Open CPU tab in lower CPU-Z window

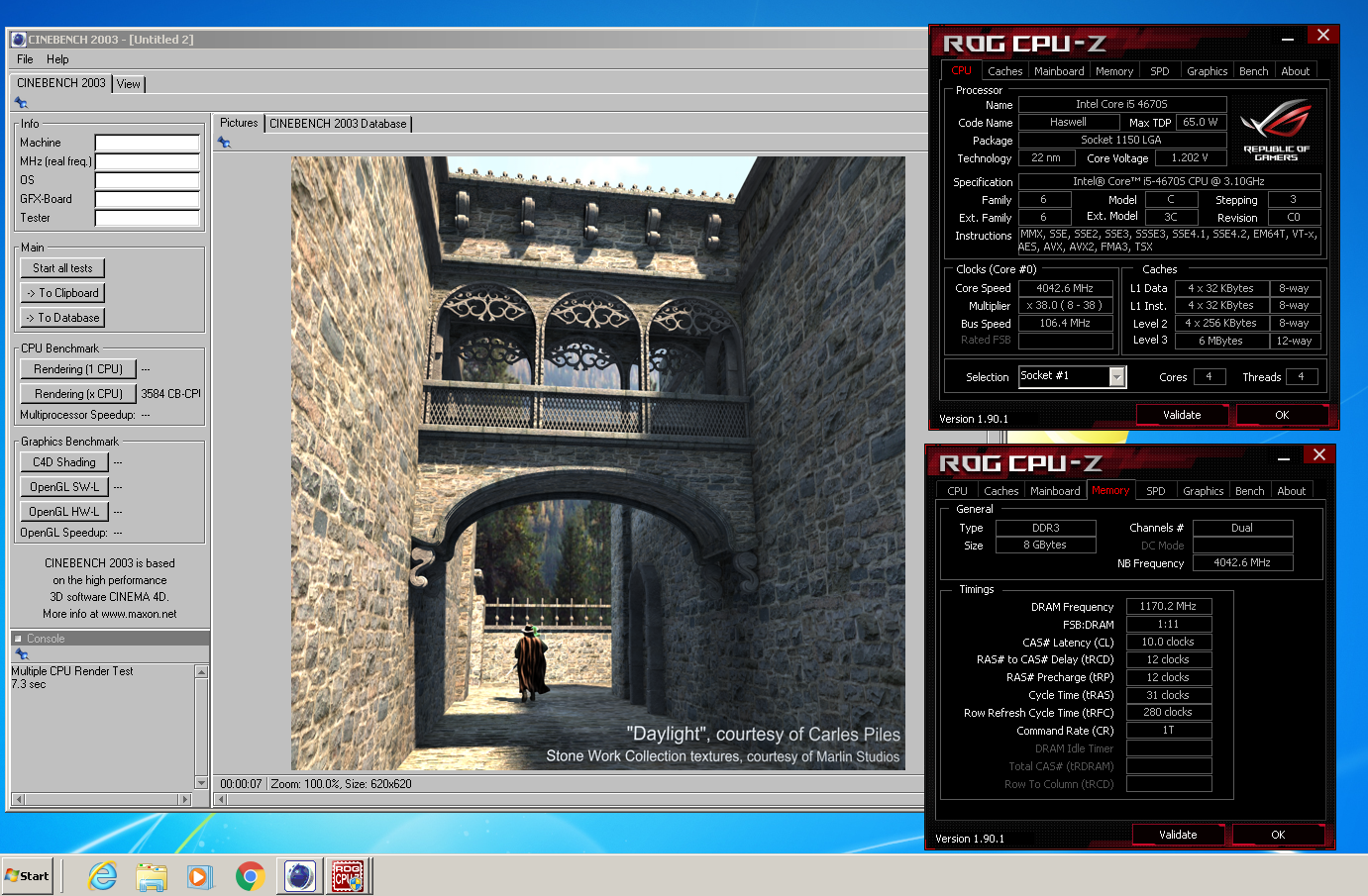click(x=957, y=491)
